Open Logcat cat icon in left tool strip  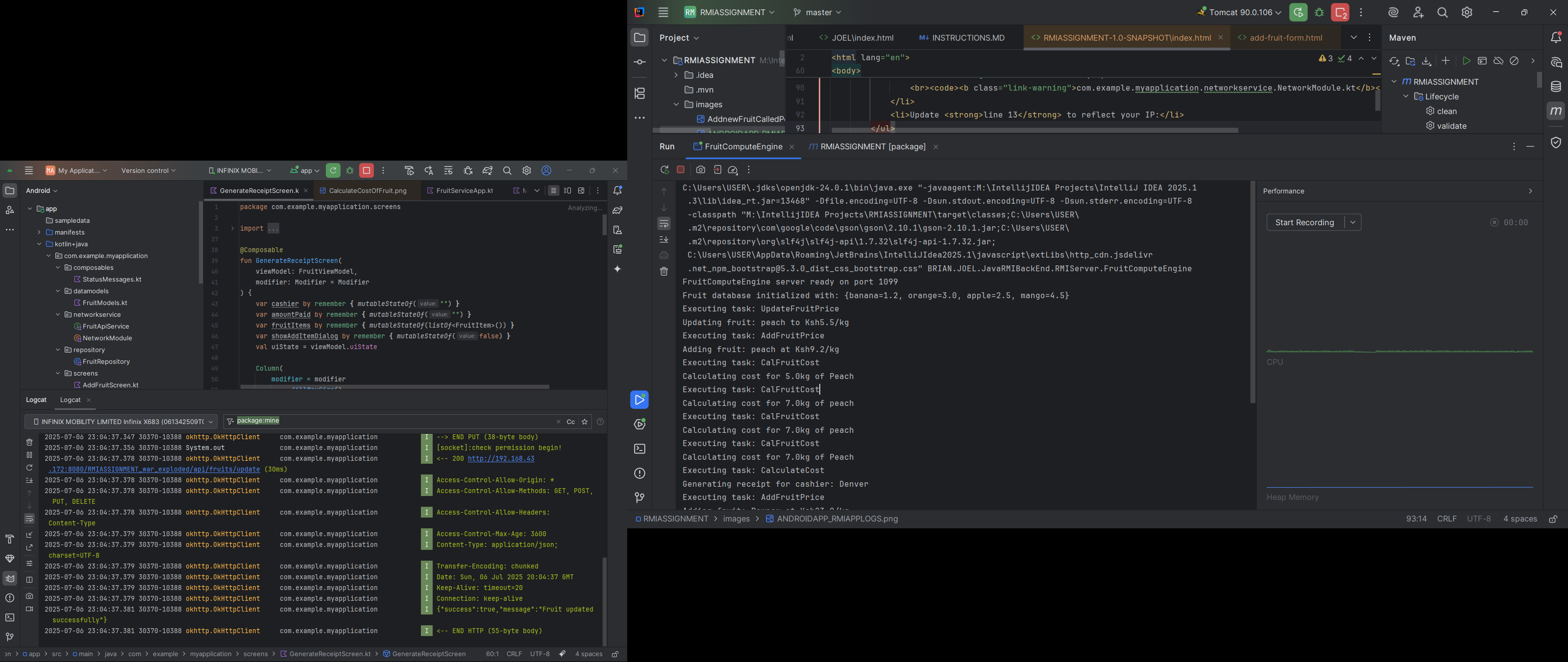(x=10, y=579)
